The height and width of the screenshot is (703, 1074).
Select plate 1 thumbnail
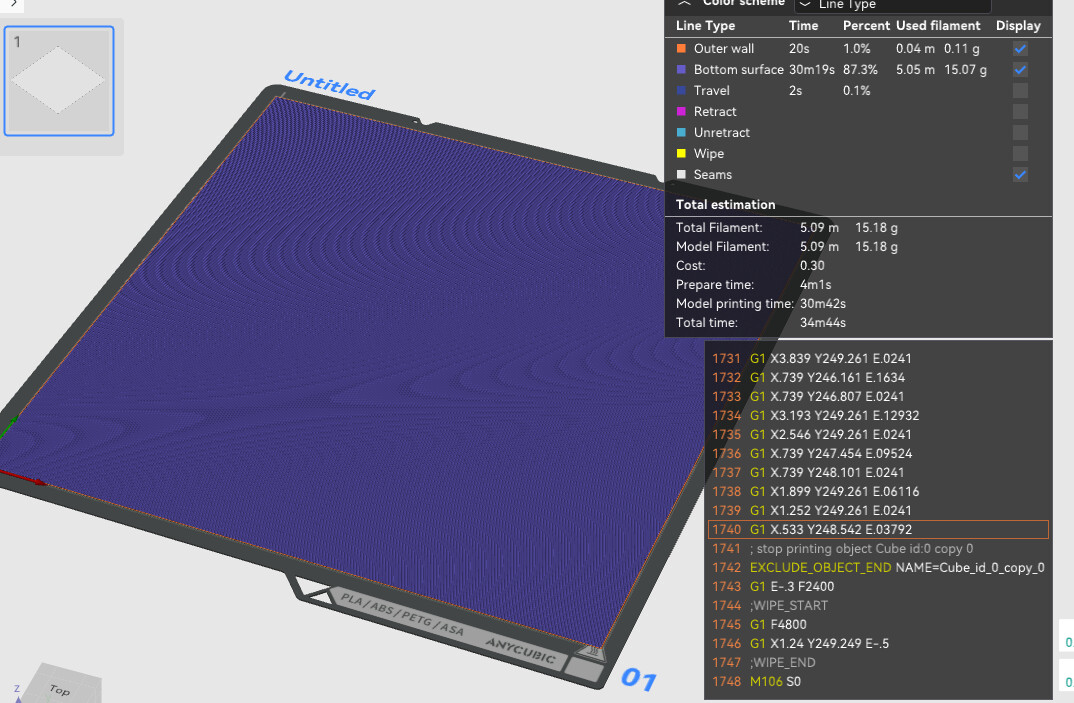pos(59,80)
